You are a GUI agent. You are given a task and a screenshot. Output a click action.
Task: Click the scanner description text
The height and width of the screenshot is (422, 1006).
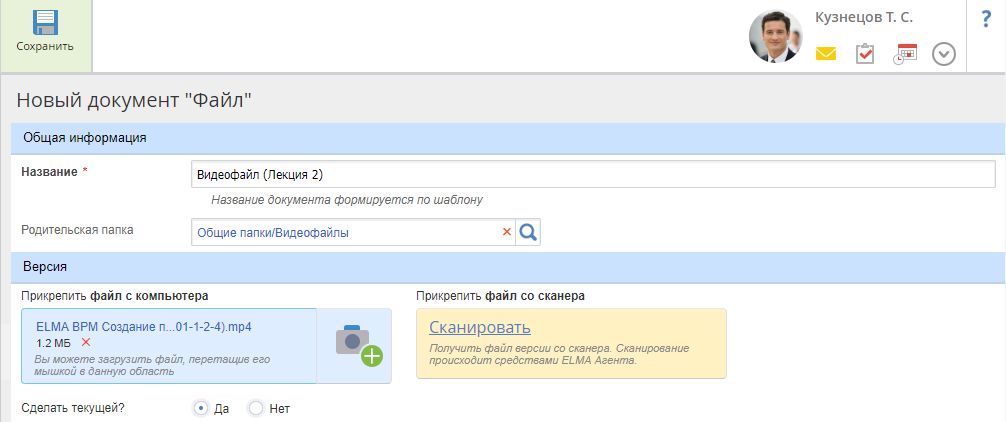point(559,354)
